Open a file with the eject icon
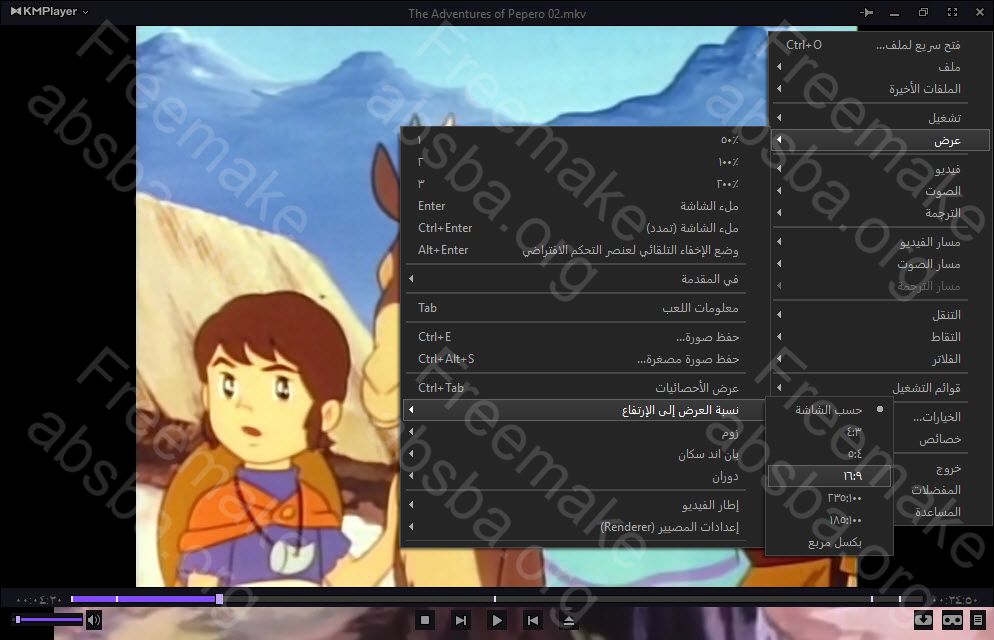 pyautogui.click(x=569, y=620)
